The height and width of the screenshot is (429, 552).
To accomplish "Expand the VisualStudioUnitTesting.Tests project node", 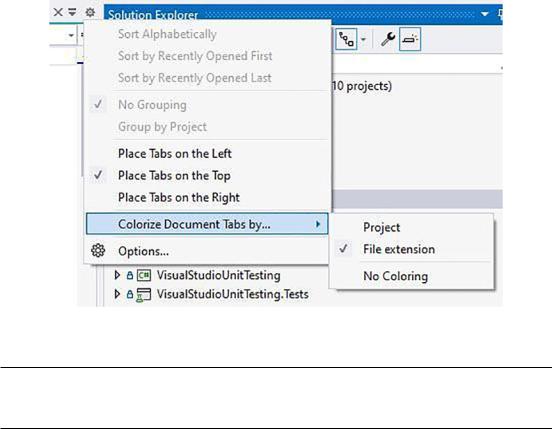I will [117, 294].
